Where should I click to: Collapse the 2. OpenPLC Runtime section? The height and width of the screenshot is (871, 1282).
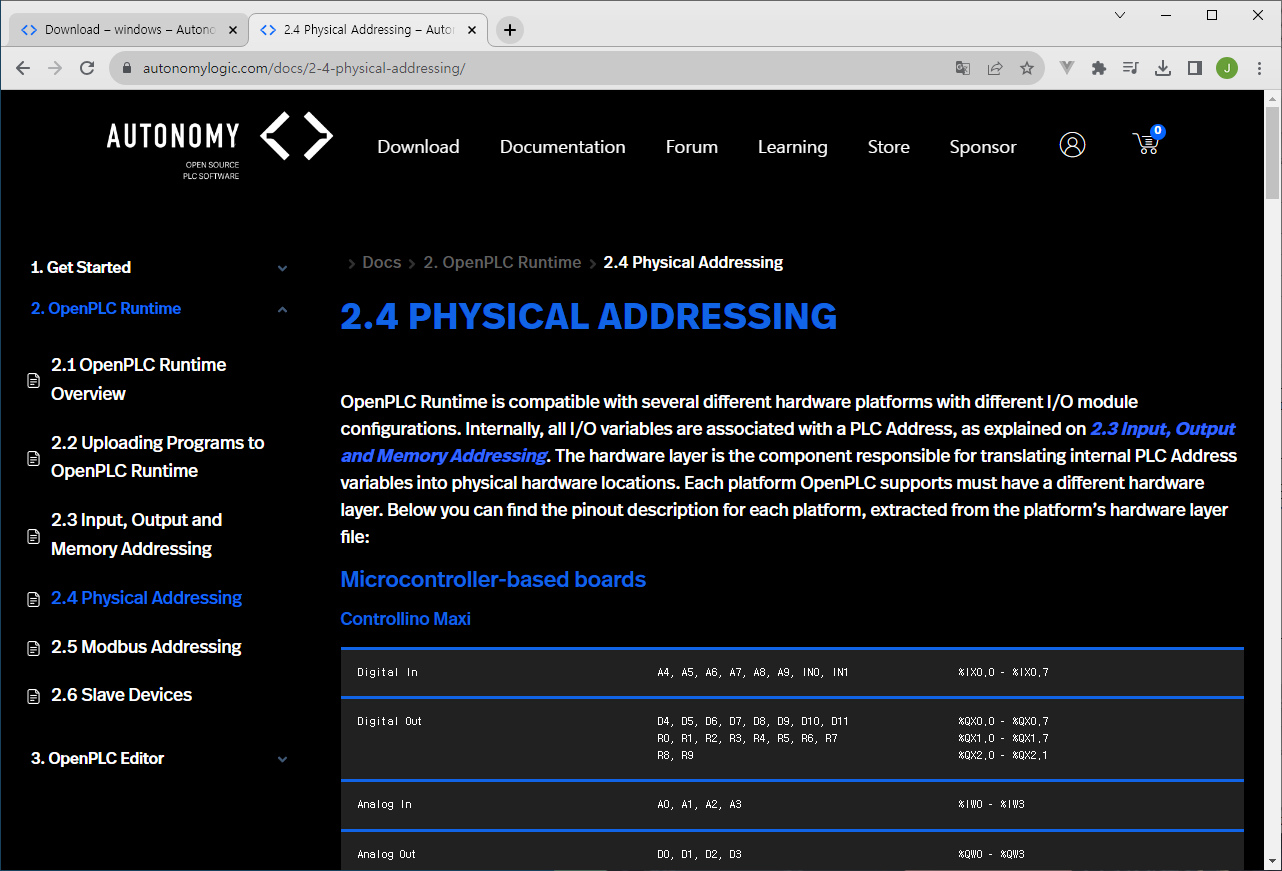click(282, 309)
